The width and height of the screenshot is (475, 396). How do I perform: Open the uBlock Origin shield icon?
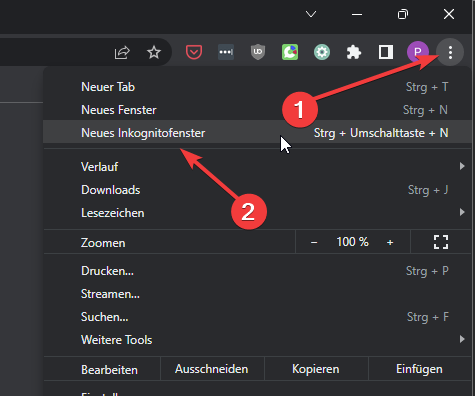pos(258,52)
